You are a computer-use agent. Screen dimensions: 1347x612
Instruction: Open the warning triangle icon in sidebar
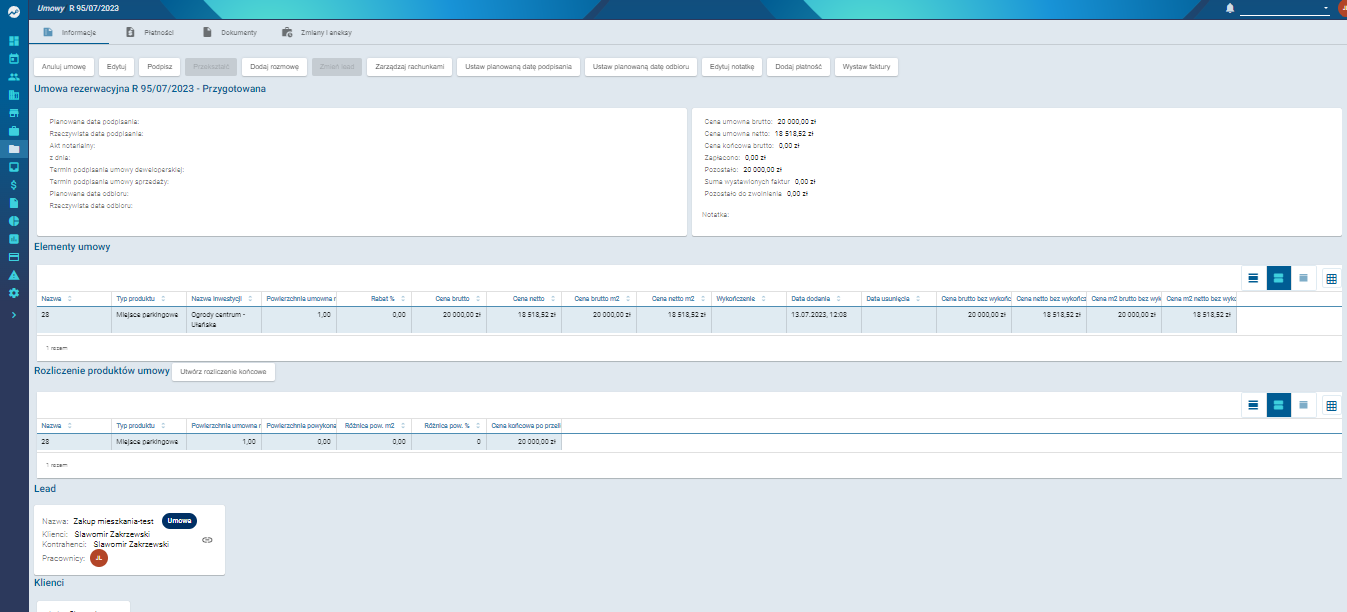(x=14, y=275)
